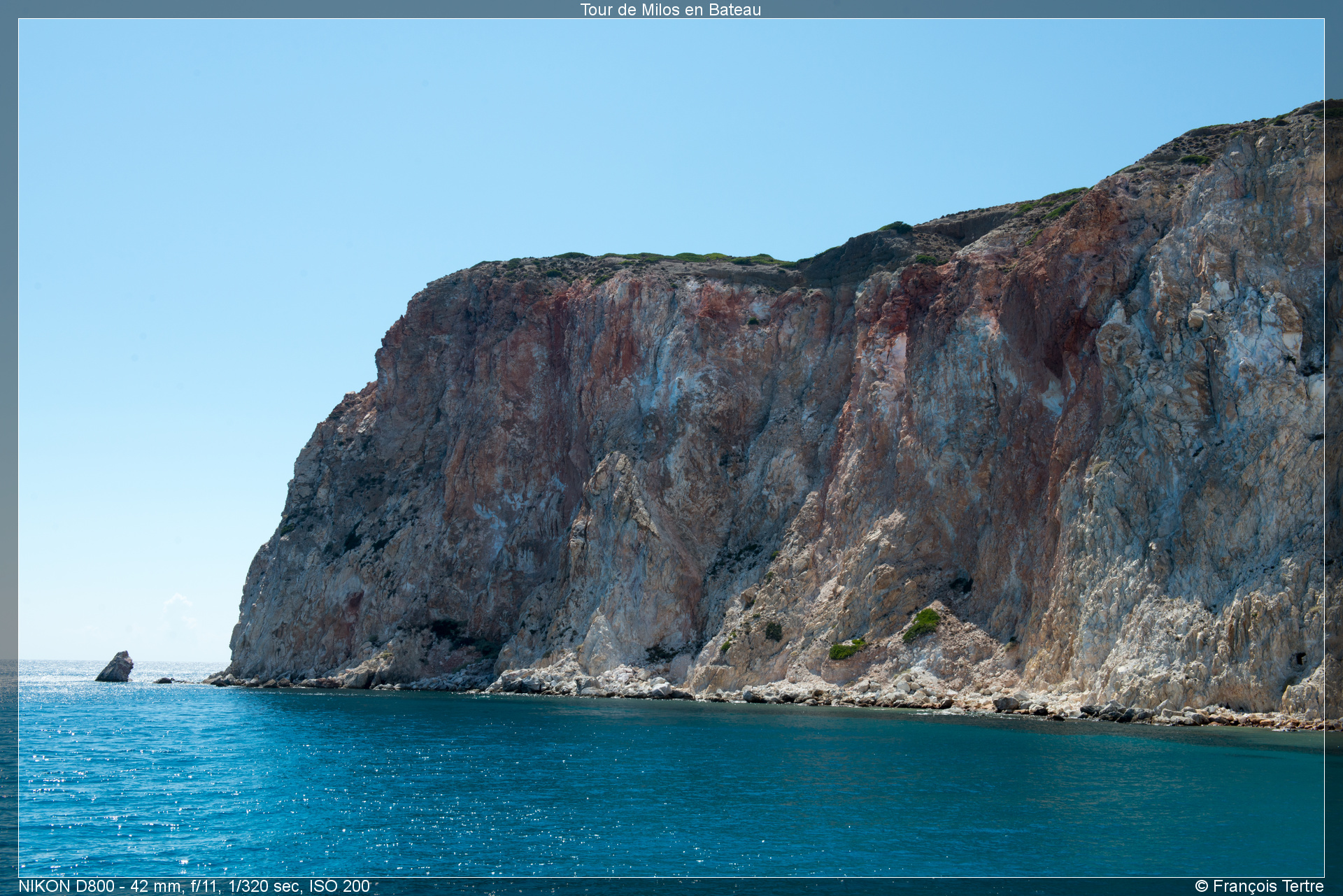Click the EXIF caption 'NIKON D800 - 42 mm, f/11, 1/320 sec, ISO 200'
This screenshot has width=1343, height=896.
(194, 886)
